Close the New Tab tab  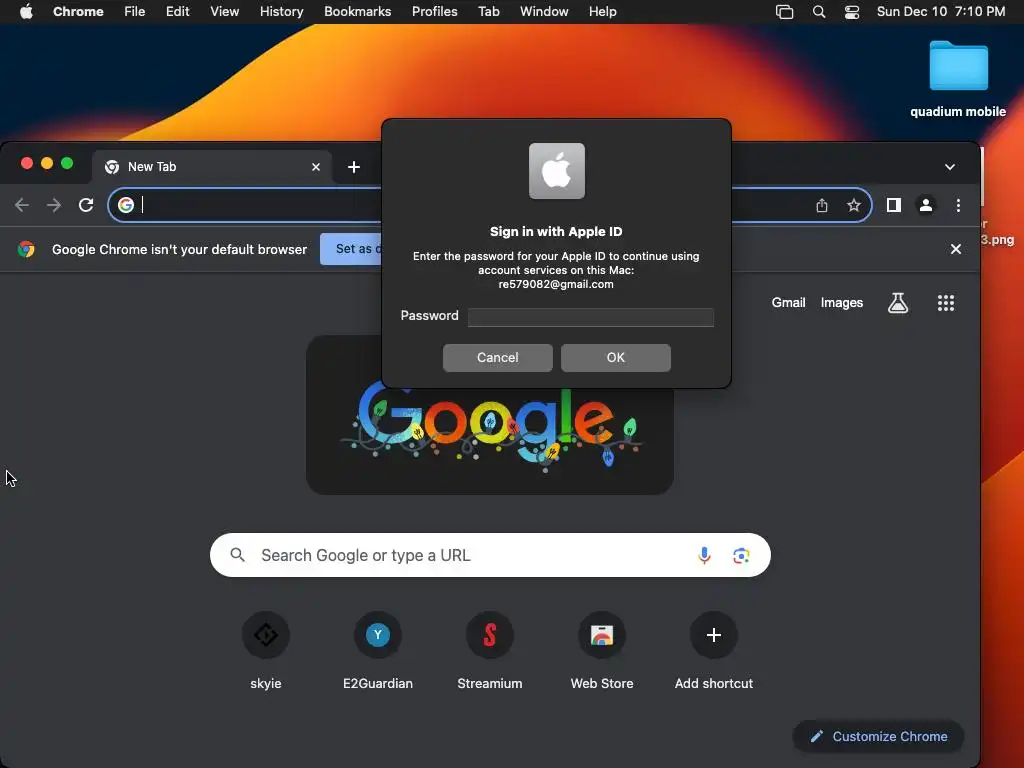(316, 167)
